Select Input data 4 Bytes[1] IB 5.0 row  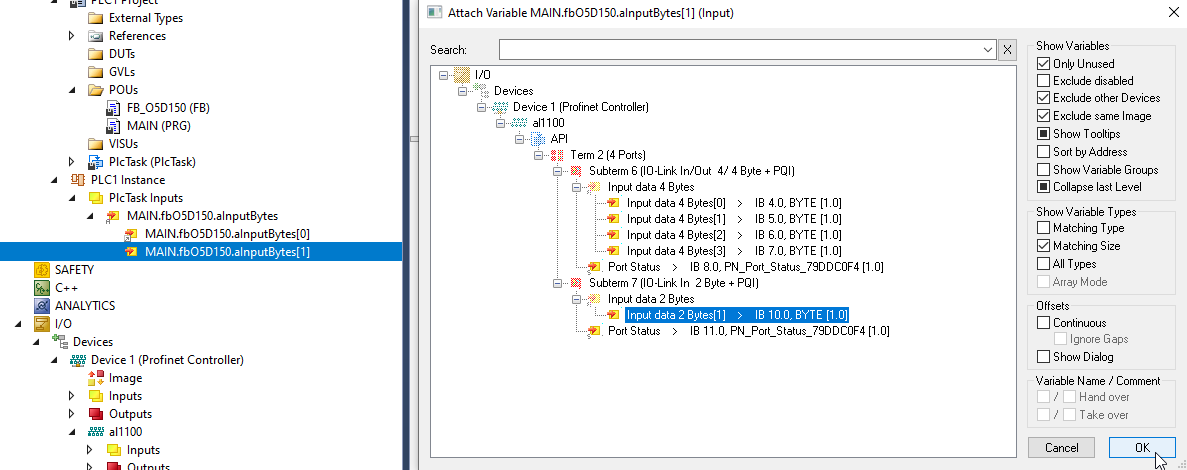click(734, 219)
